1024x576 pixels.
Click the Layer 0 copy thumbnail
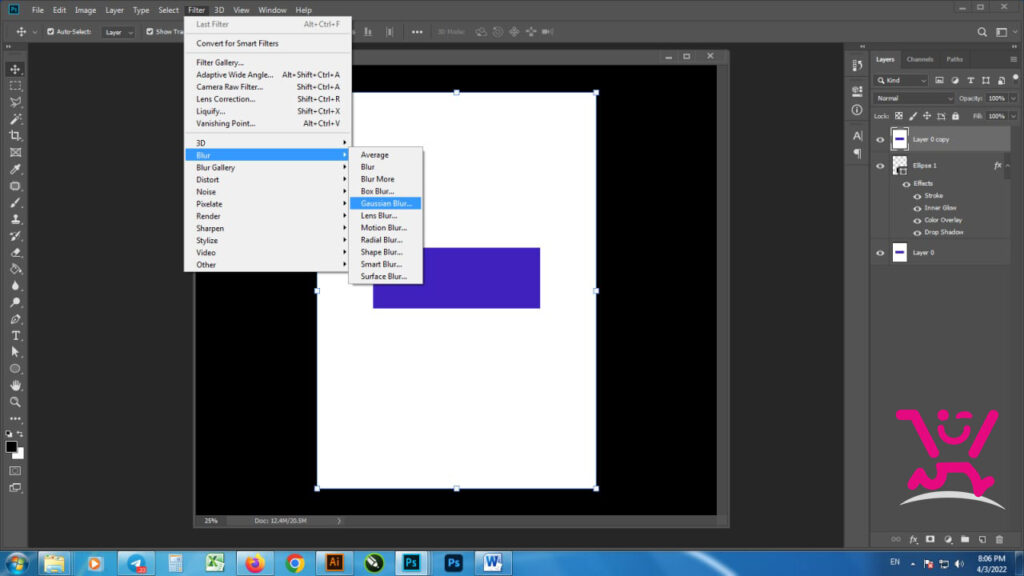coord(899,139)
